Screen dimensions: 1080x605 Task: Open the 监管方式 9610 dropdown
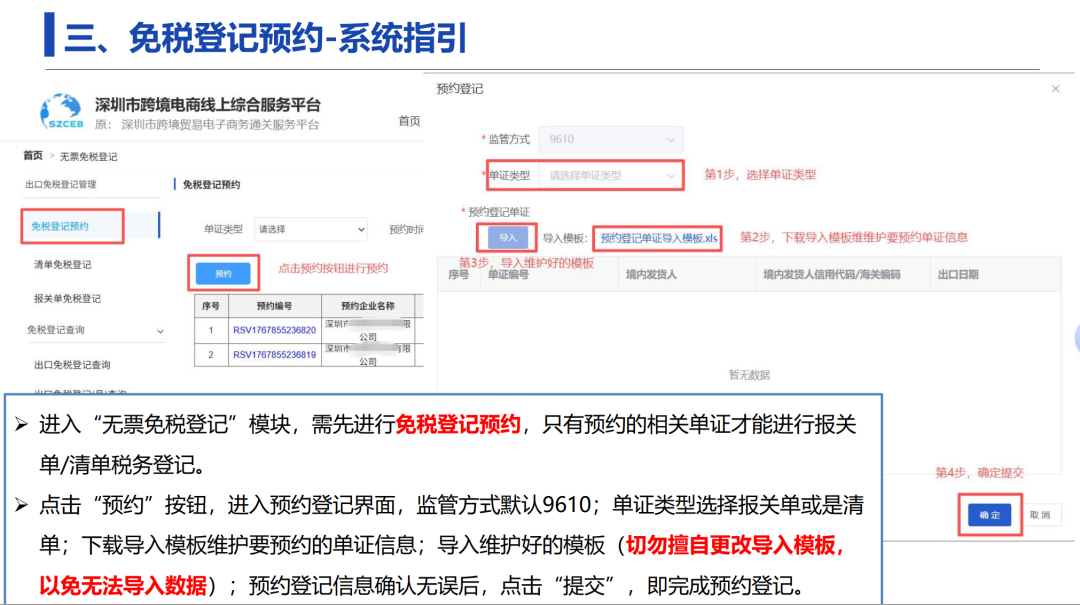coord(610,139)
